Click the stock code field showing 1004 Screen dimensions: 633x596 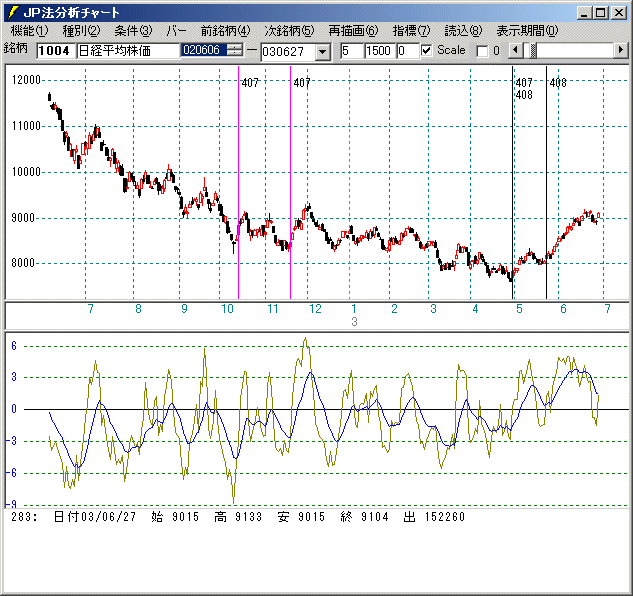coord(54,50)
